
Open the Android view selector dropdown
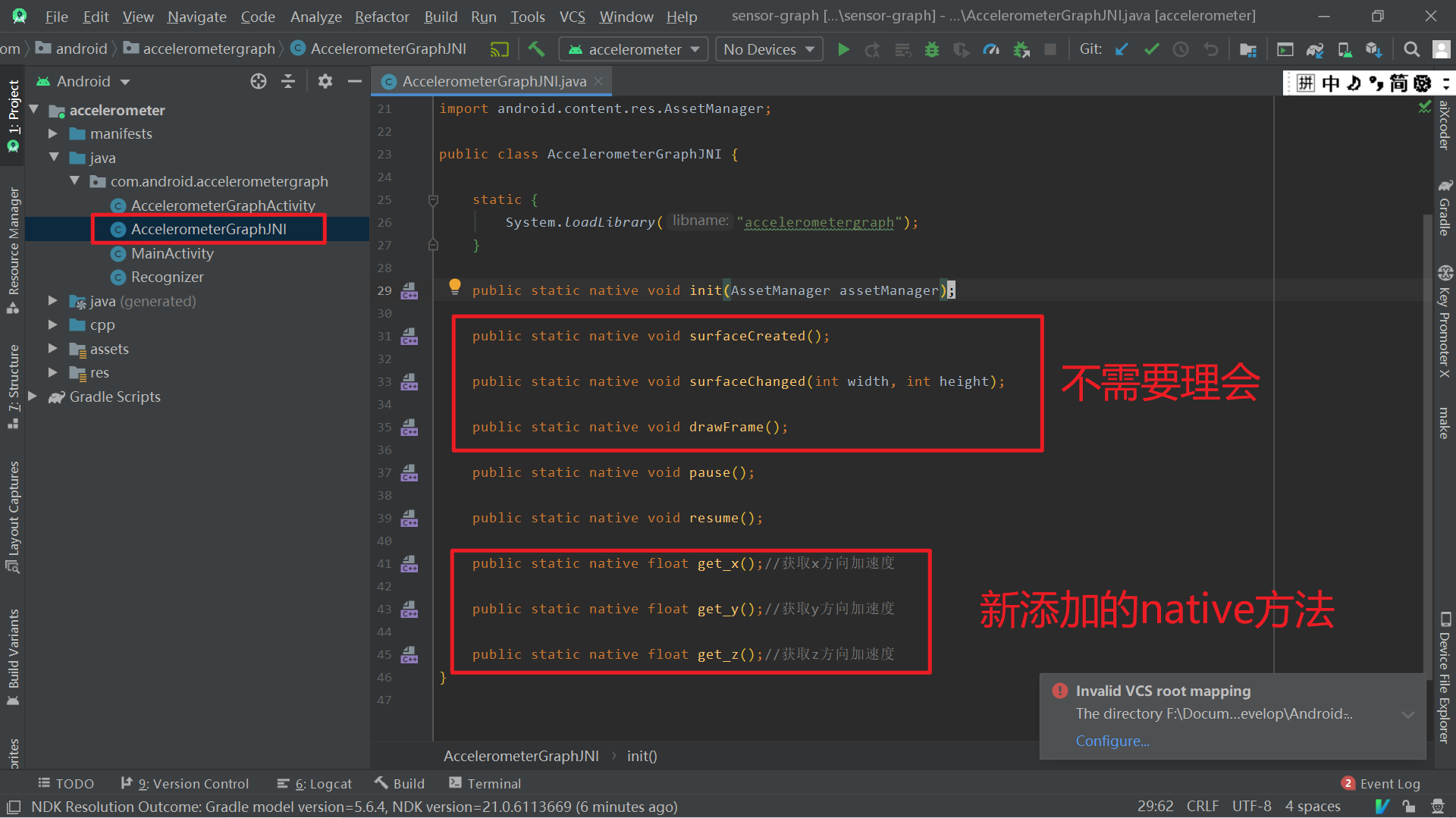(83, 81)
